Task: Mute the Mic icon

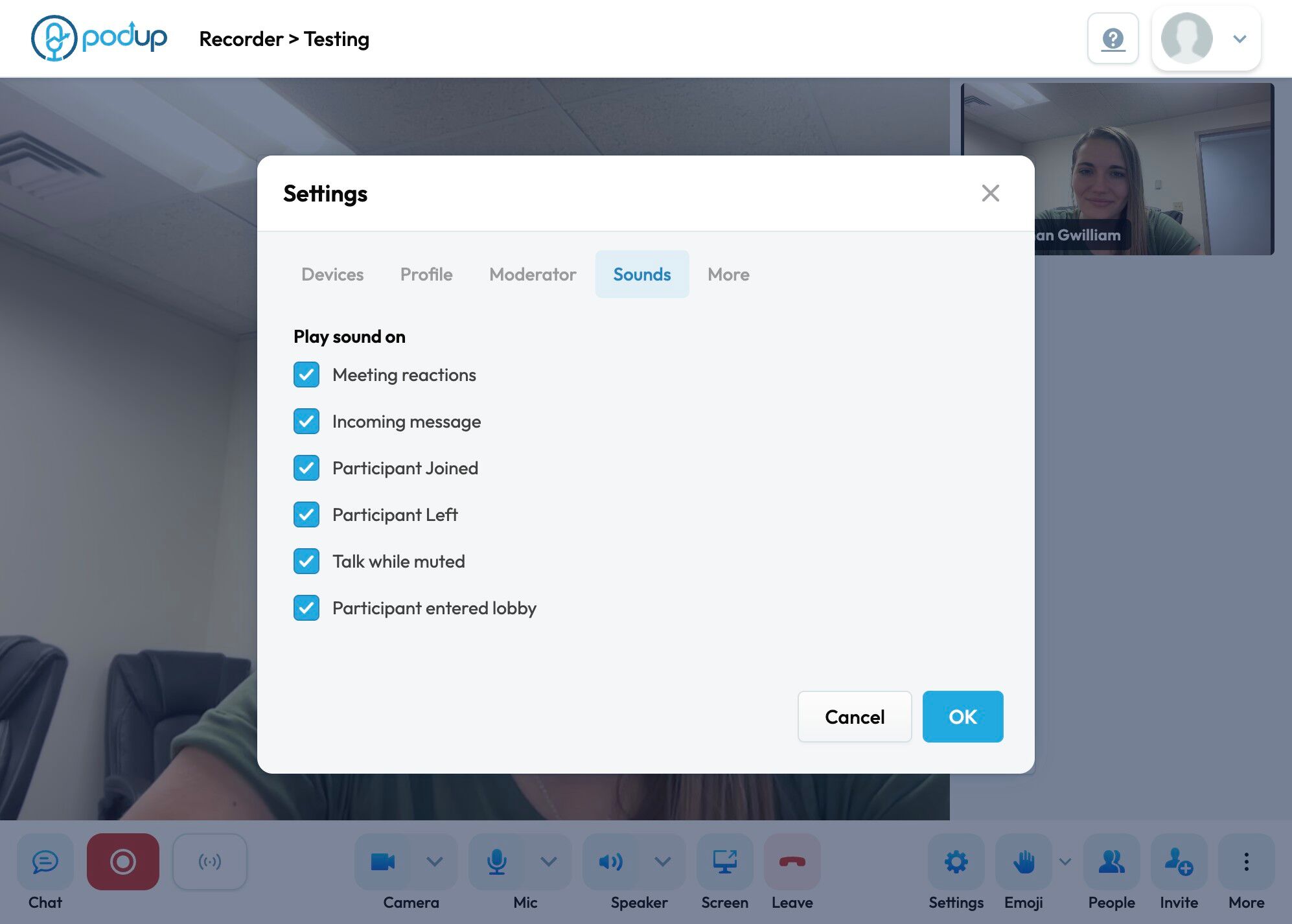Action: [x=497, y=861]
